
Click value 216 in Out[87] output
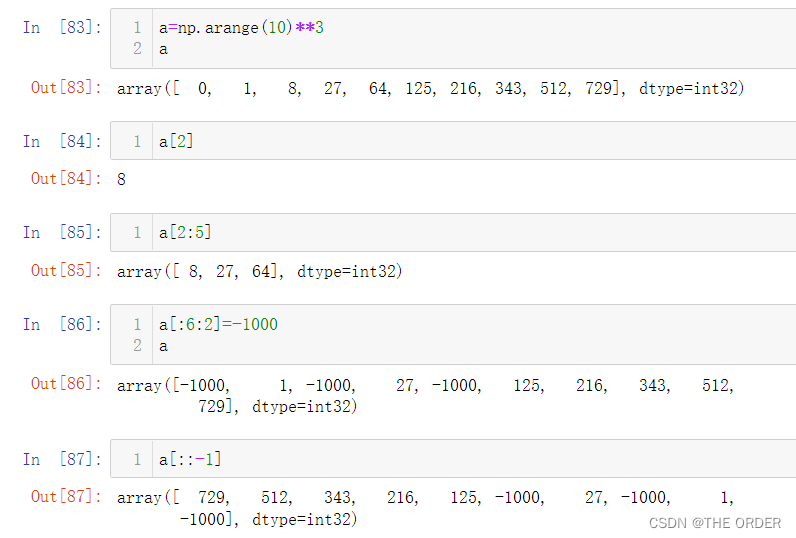(x=400, y=497)
